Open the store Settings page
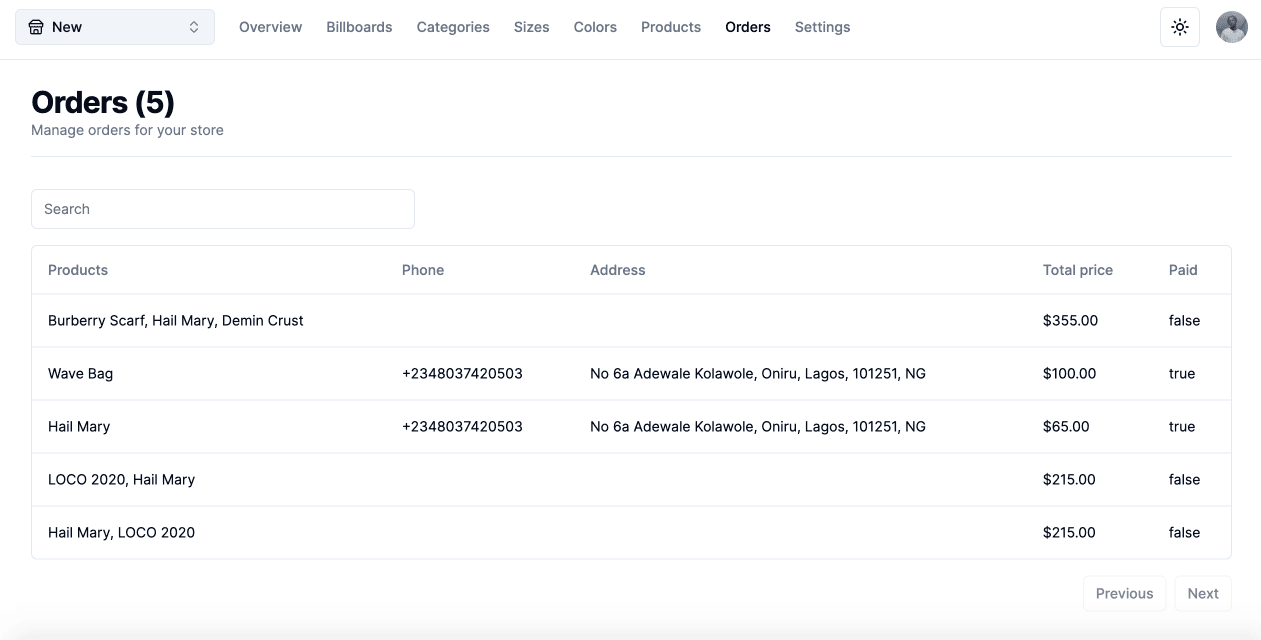The image size is (1261, 640). (822, 27)
